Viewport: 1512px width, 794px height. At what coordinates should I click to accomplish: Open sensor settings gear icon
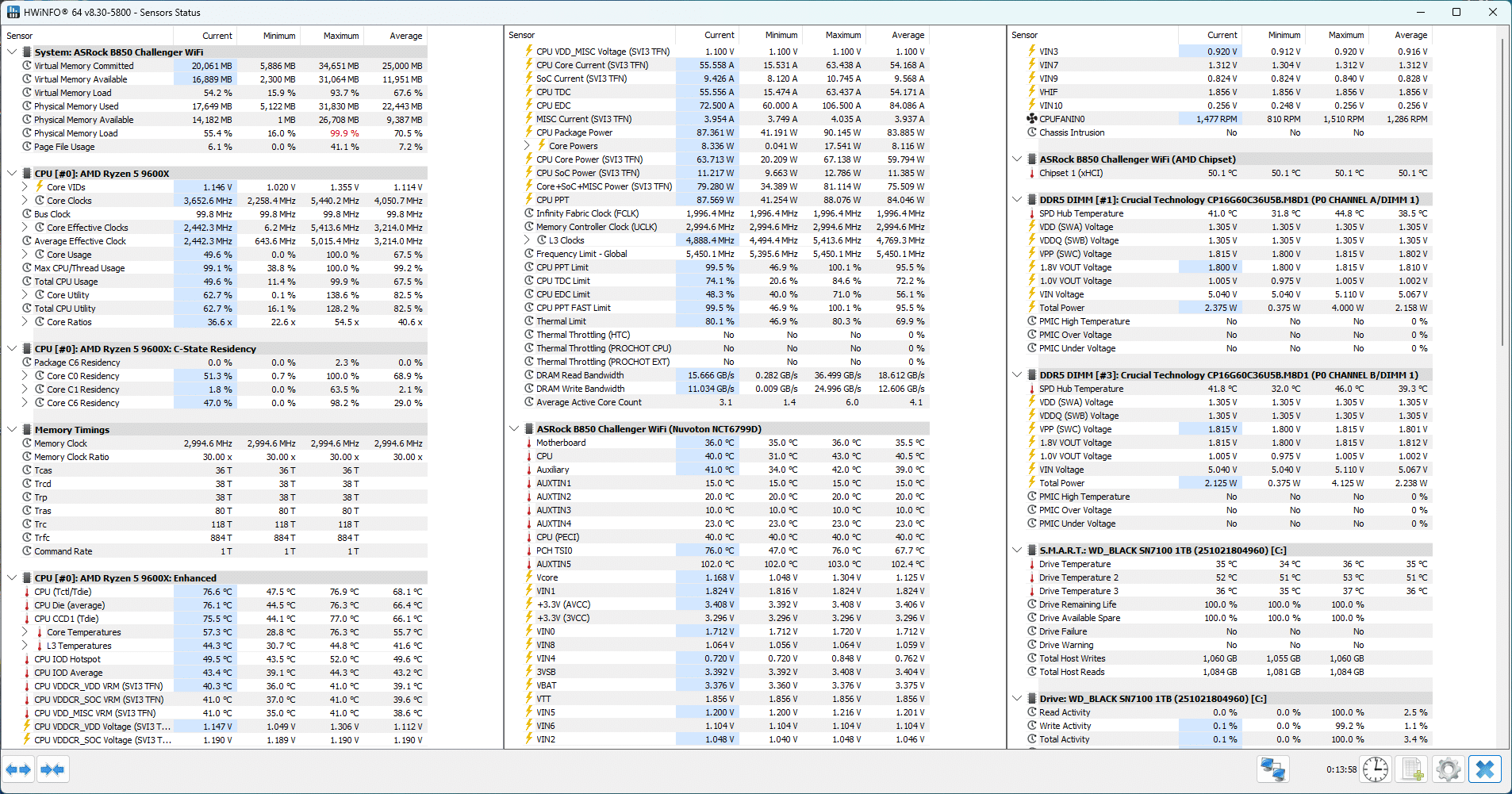[x=1449, y=769]
